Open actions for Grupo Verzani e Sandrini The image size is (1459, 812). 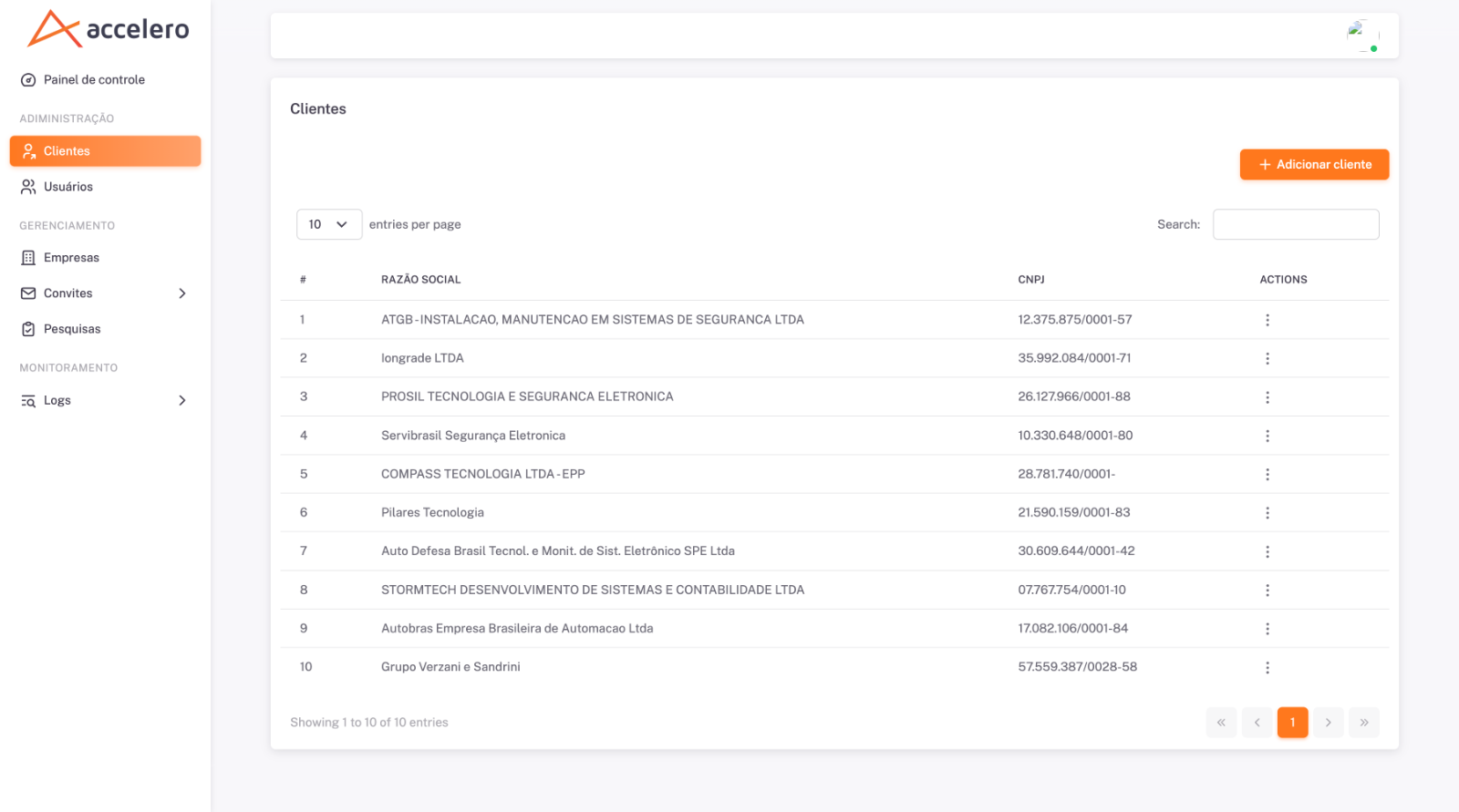pos(1267,668)
